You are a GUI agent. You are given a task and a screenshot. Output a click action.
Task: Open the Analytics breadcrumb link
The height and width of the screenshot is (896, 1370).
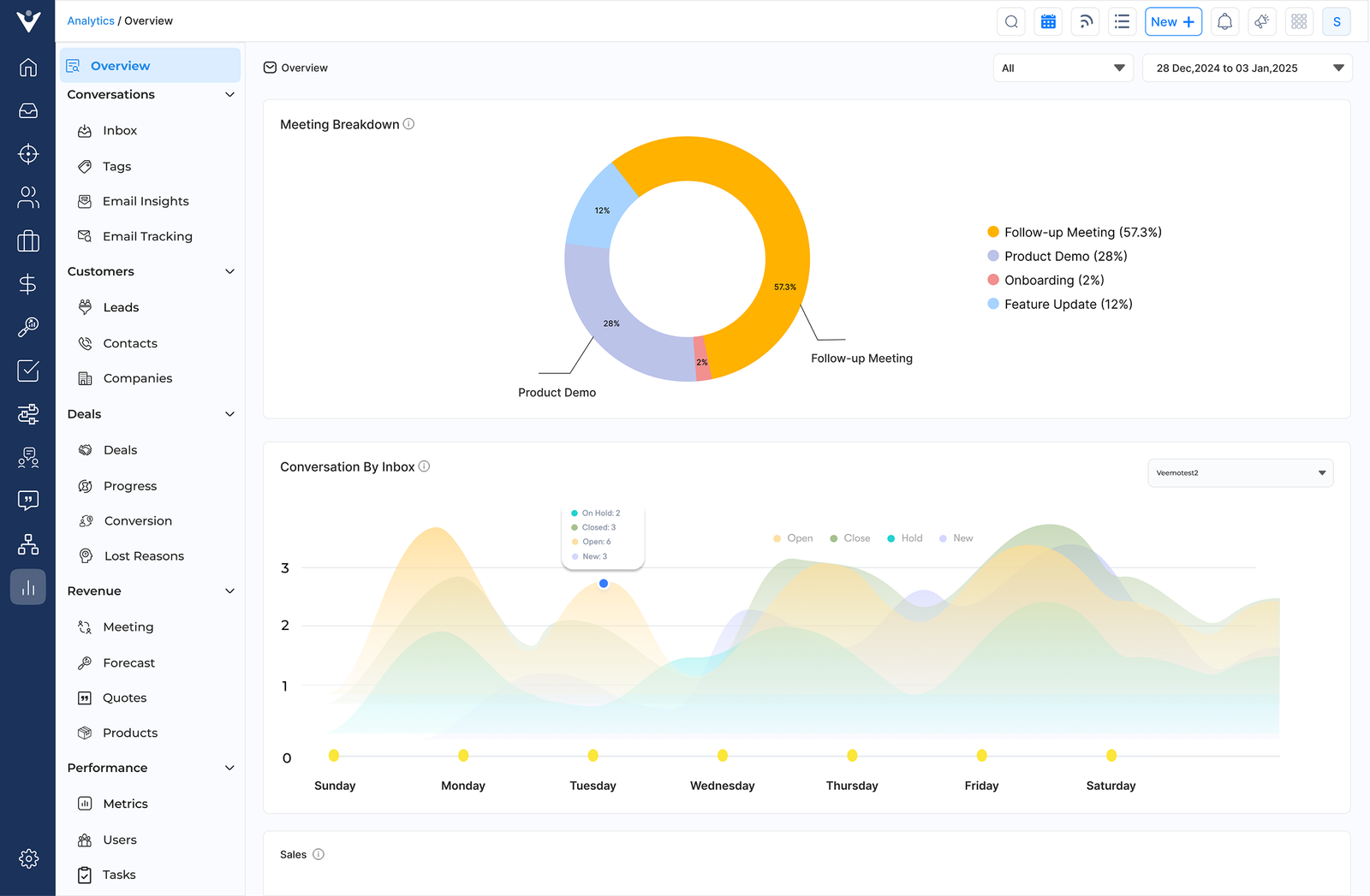click(x=90, y=21)
